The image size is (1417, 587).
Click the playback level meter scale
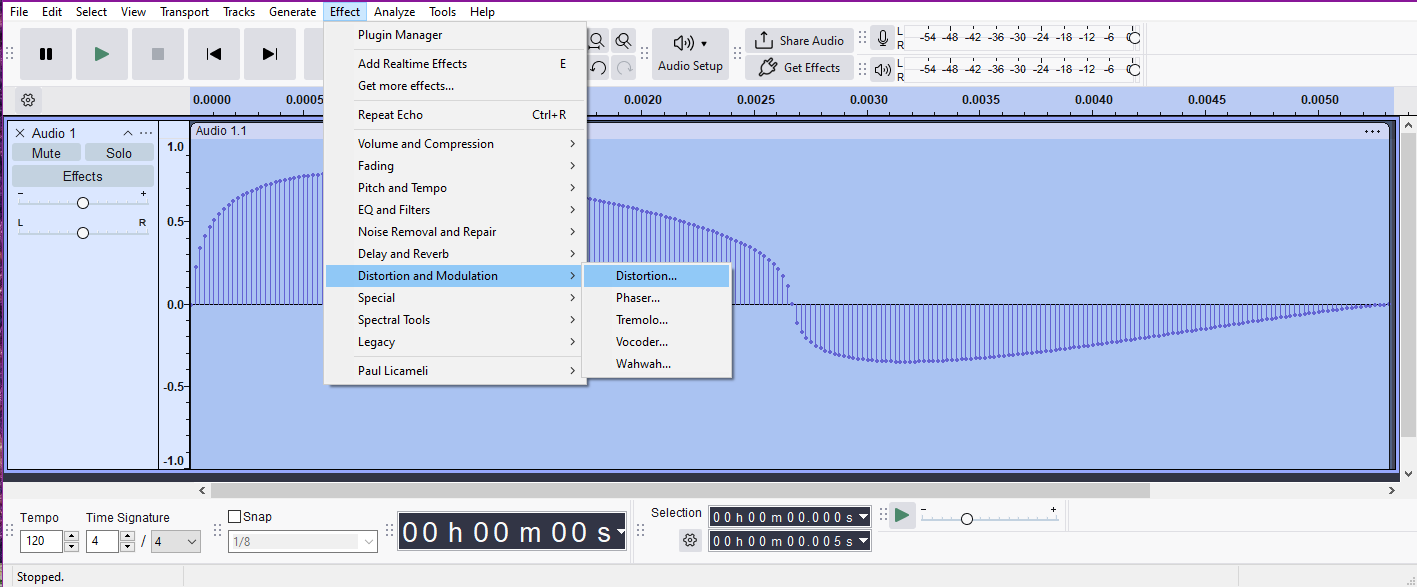tap(1024, 68)
